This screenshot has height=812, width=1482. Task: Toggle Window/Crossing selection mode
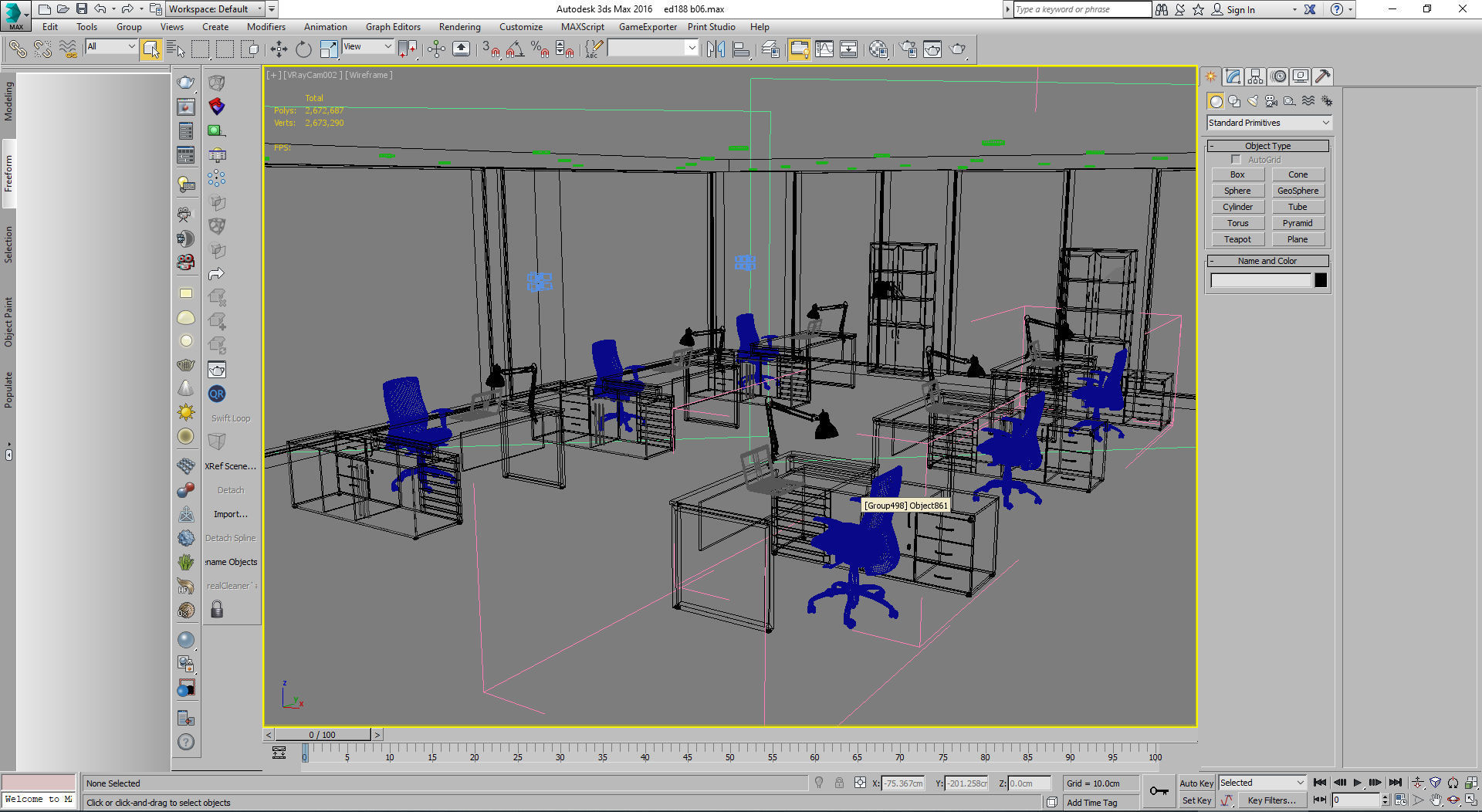click(250, 49)
